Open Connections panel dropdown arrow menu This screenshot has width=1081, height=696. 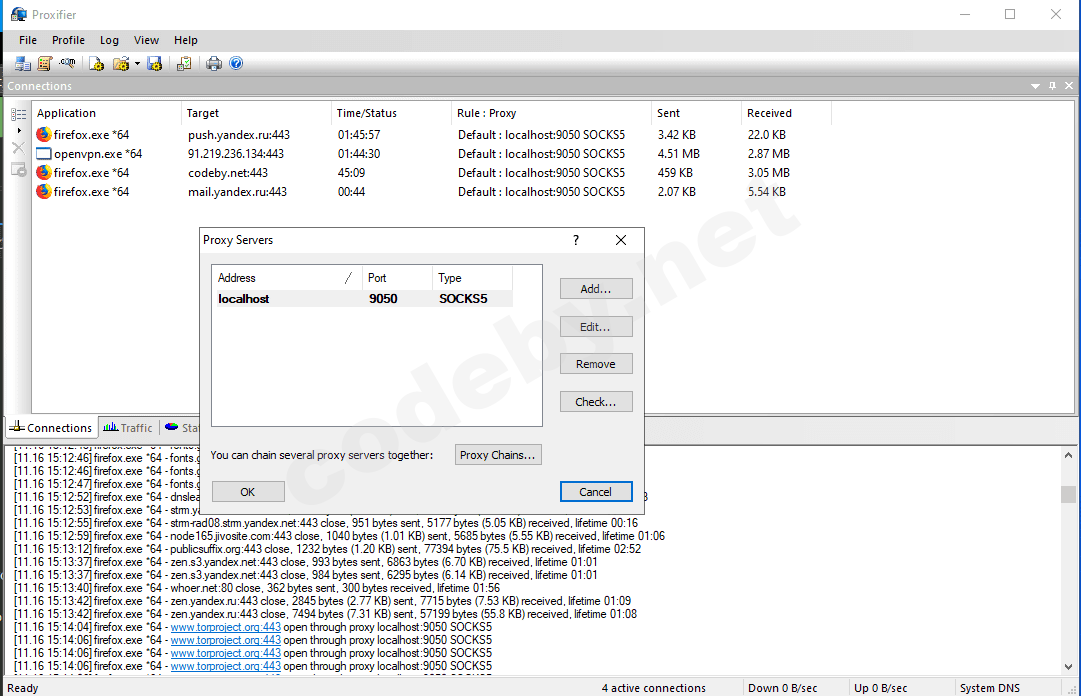(1035, 86)
